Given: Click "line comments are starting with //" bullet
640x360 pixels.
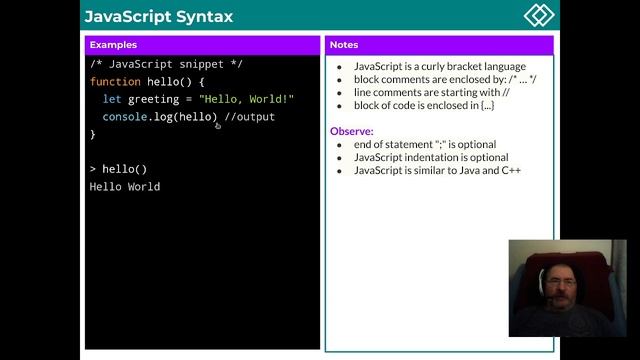Looking at the screenshot, I should point(432,93).
